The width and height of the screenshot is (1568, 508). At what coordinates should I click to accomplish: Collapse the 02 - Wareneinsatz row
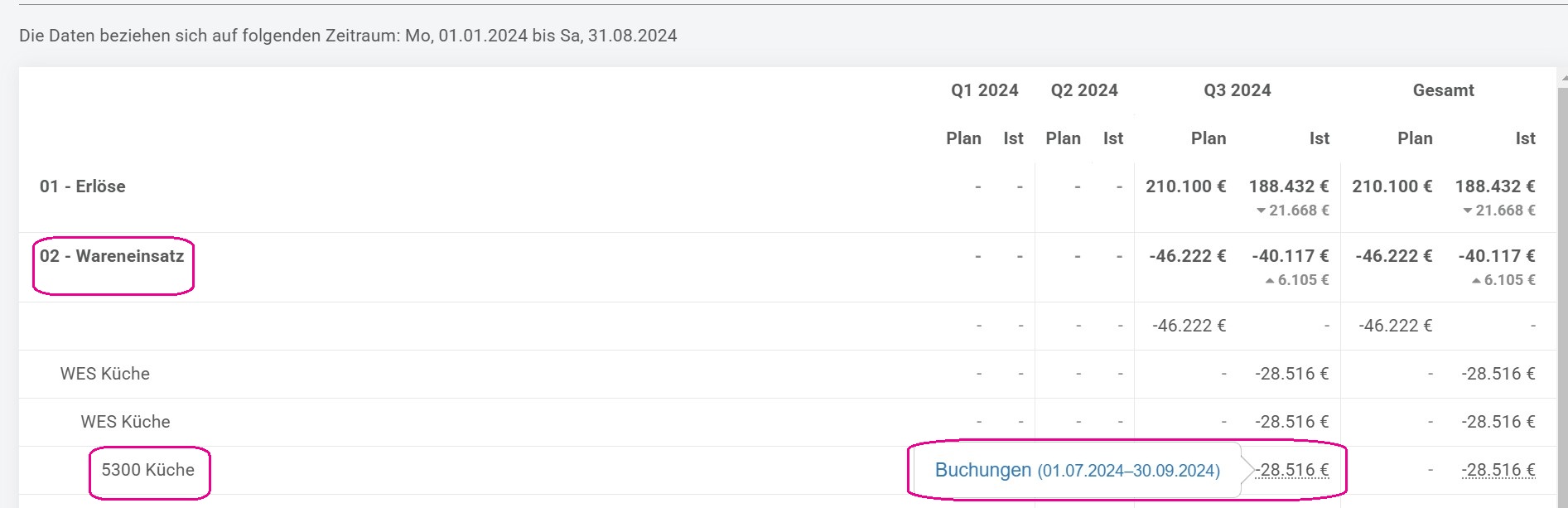[112, 256]
